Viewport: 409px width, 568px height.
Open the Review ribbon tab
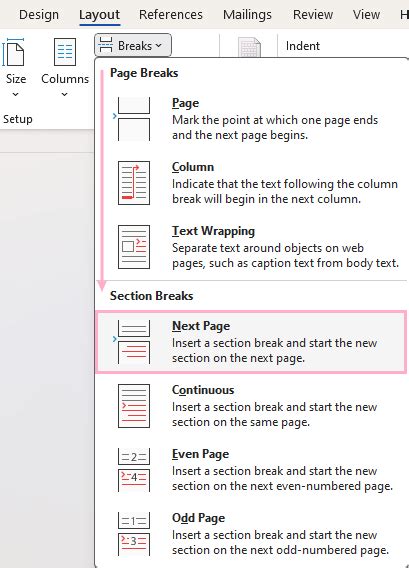313,15
